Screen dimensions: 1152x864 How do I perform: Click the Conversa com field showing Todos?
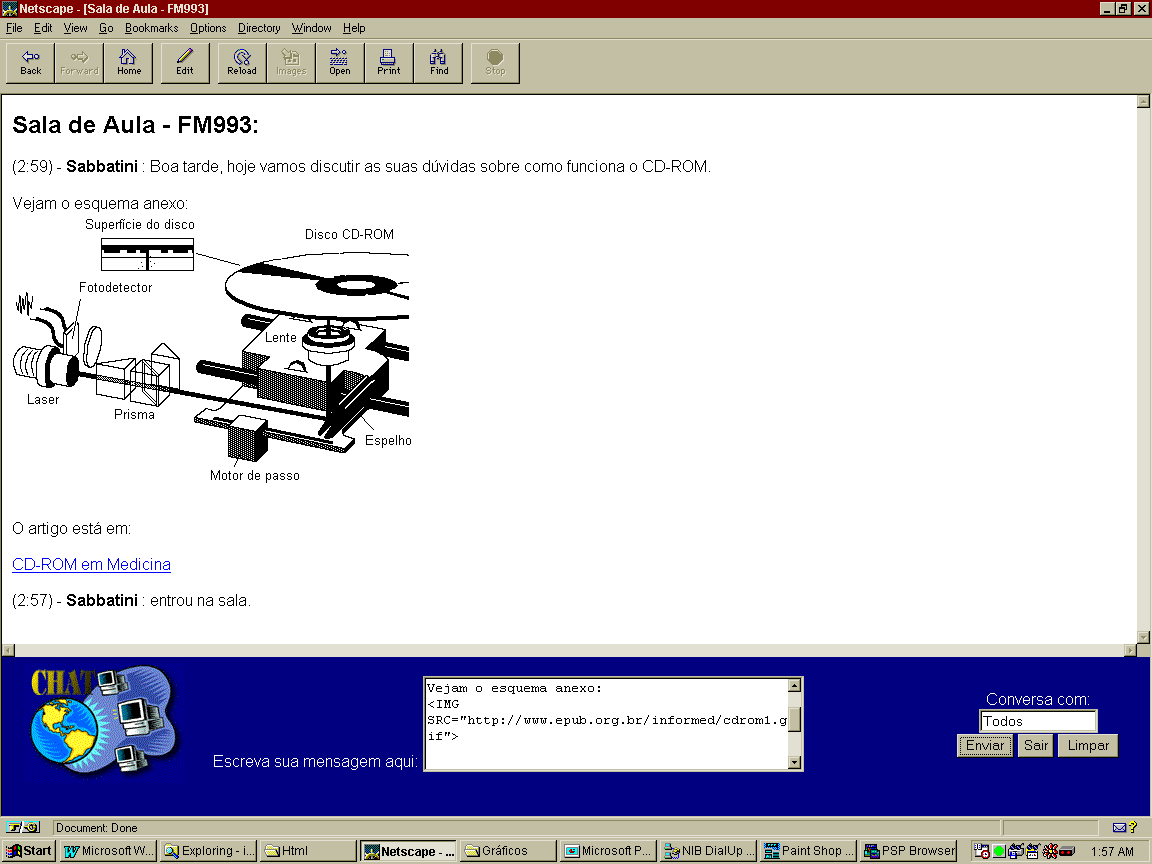(x=1037, y=721)
